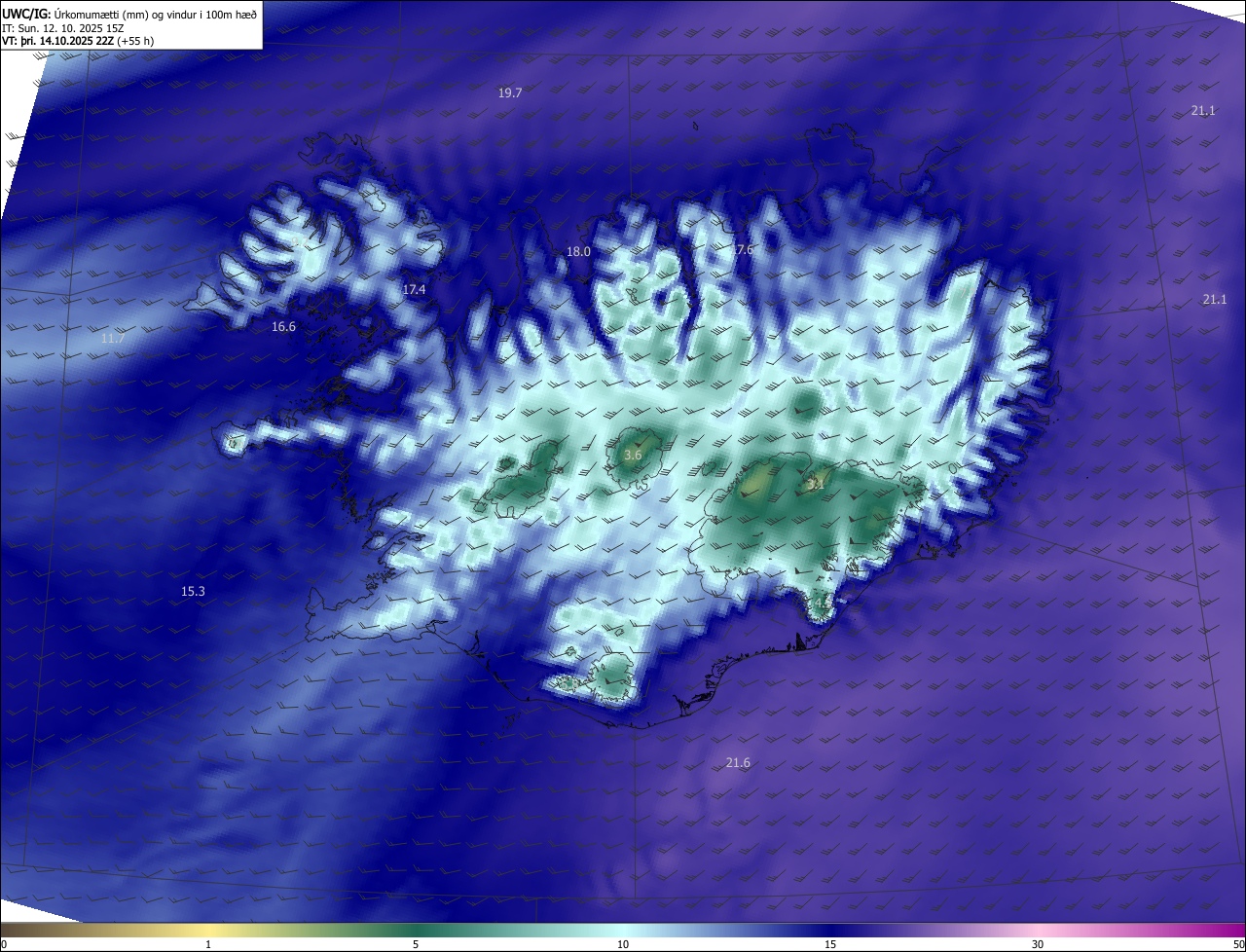This screenshot has width=1246, height=952.
Task: Click the 16.6 value label on the map
Action: tap(283, 326)
